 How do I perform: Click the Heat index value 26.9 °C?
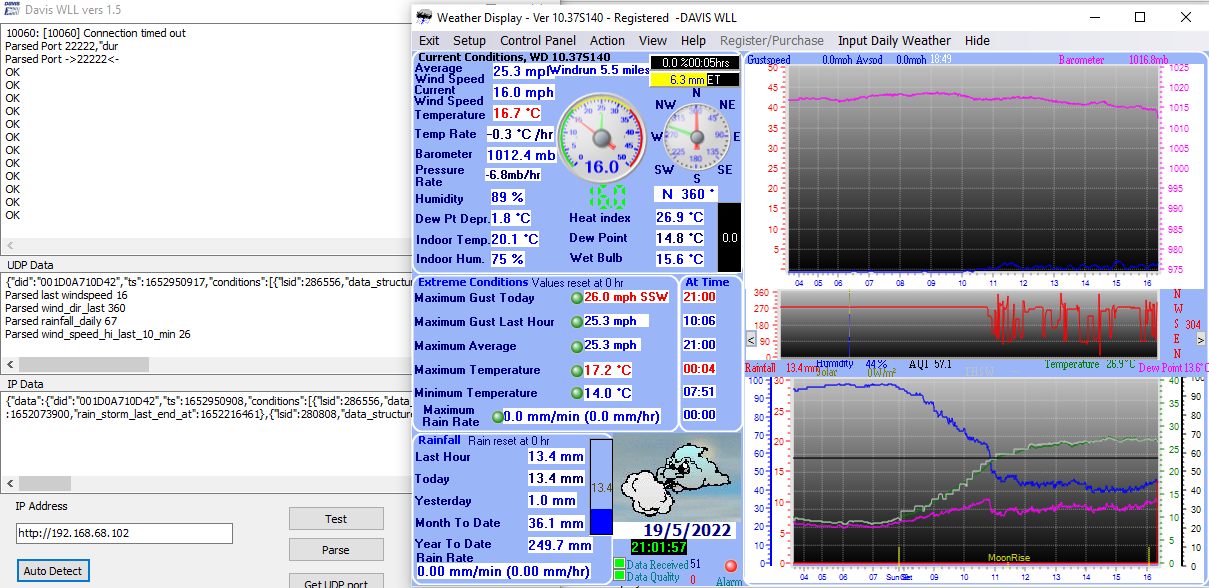click(x=680, y=217)
